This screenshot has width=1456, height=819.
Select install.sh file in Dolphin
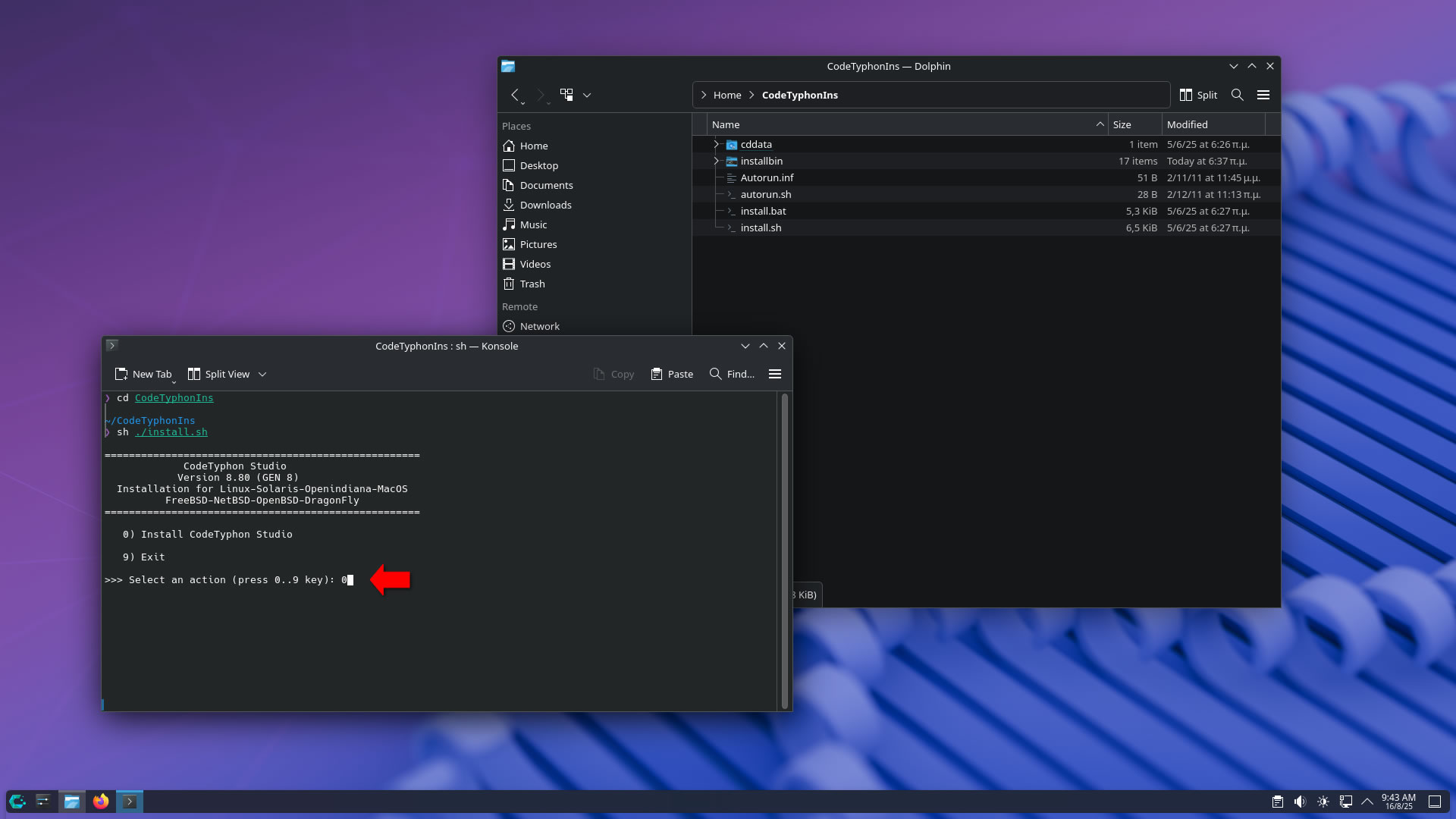[x=761, y=227]
